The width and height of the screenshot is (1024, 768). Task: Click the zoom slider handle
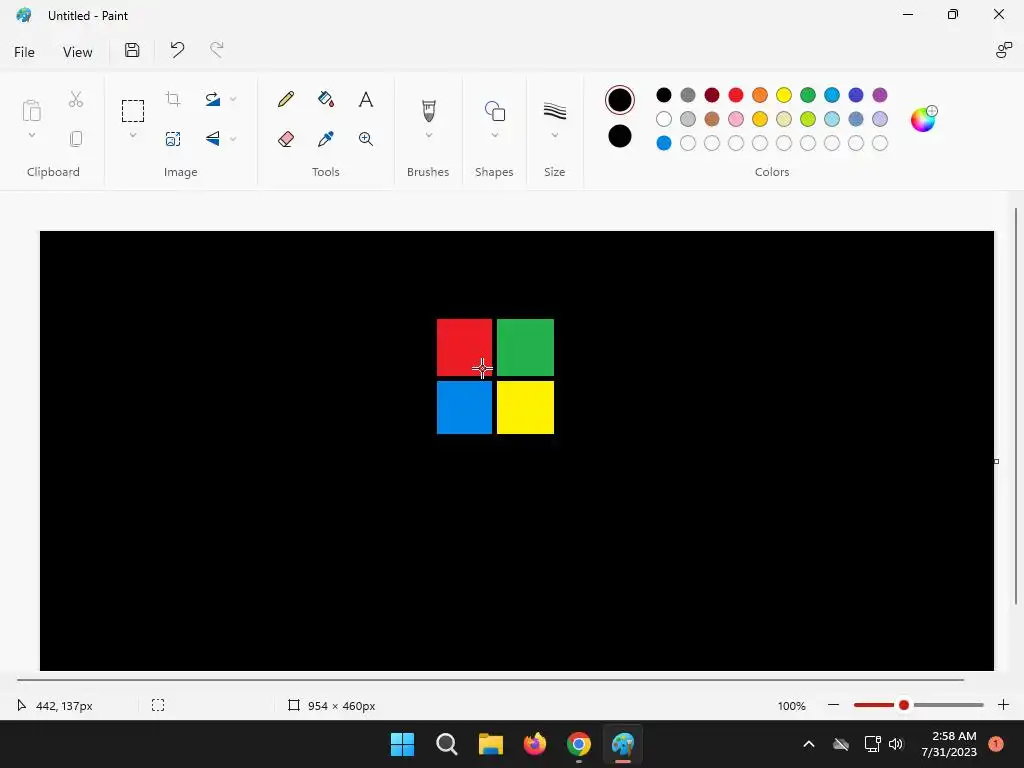point(904,705)
